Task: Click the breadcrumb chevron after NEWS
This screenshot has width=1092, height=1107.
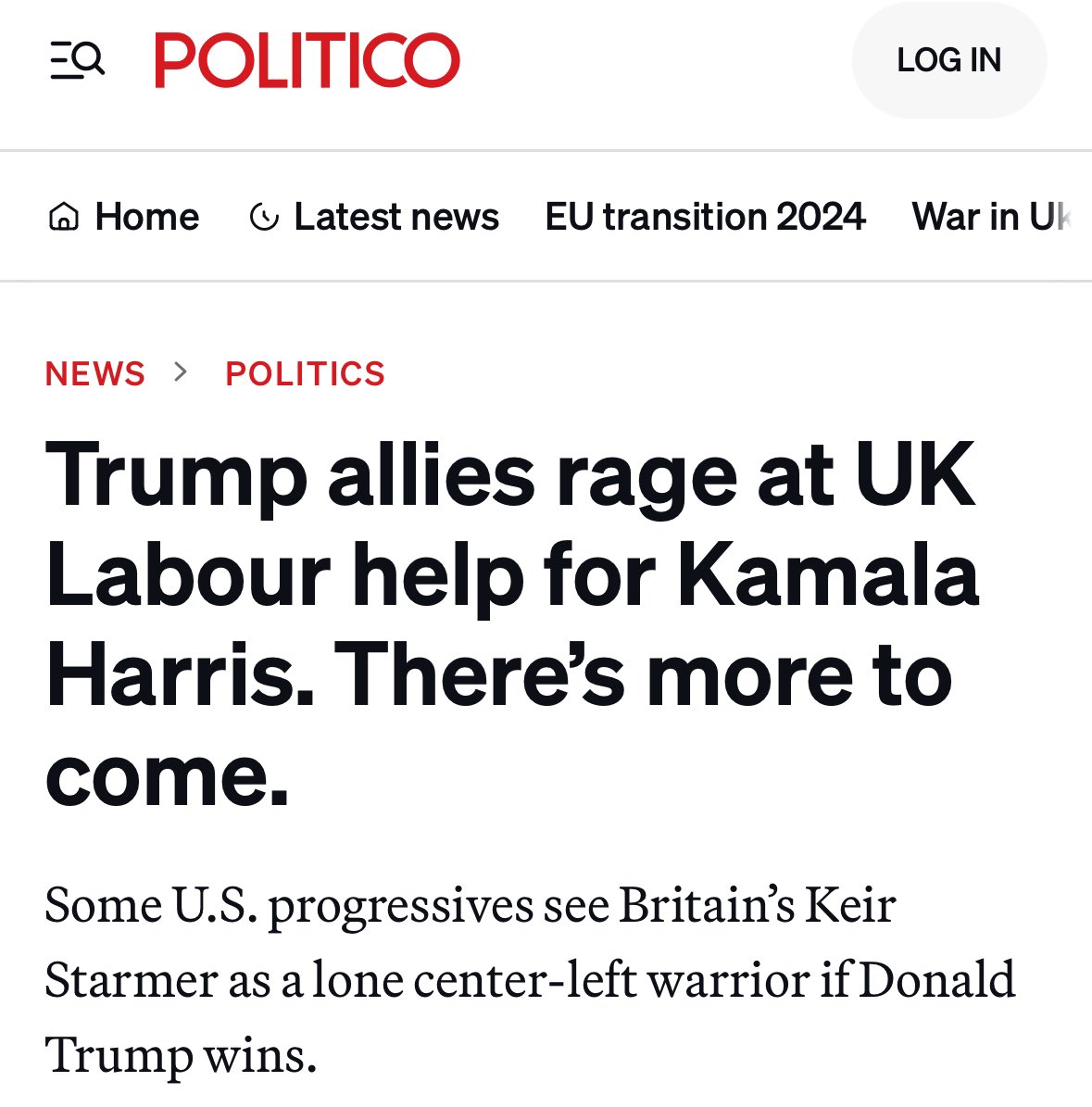Action: 182,372
